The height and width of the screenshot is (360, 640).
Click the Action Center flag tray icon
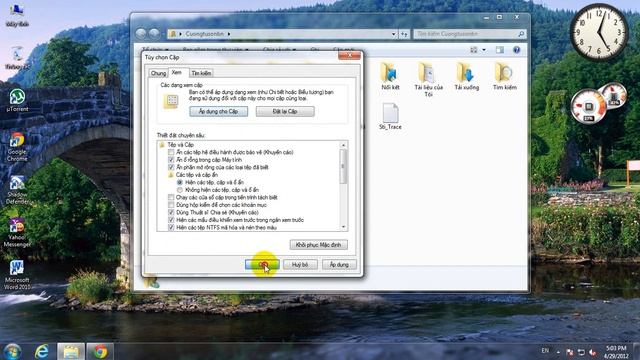(x=570, y=352)
